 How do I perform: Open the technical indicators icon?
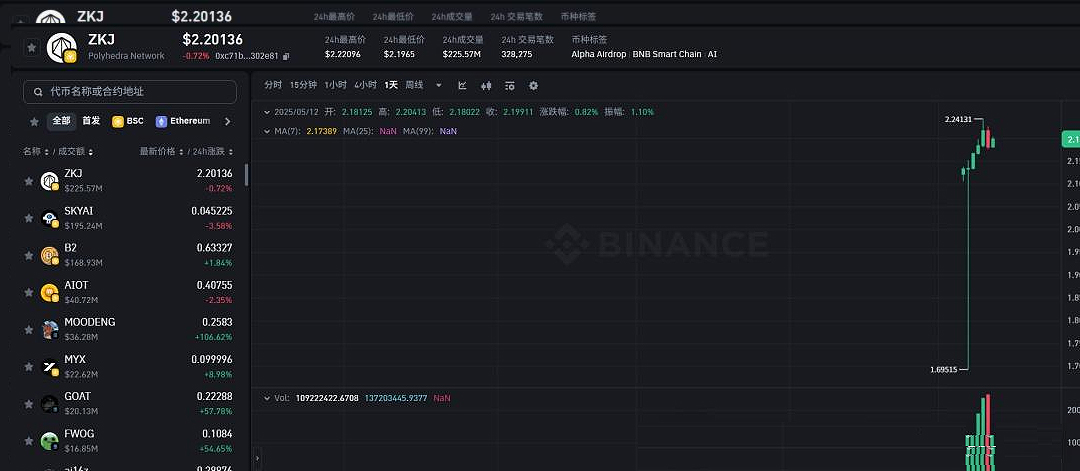point(510,85)
